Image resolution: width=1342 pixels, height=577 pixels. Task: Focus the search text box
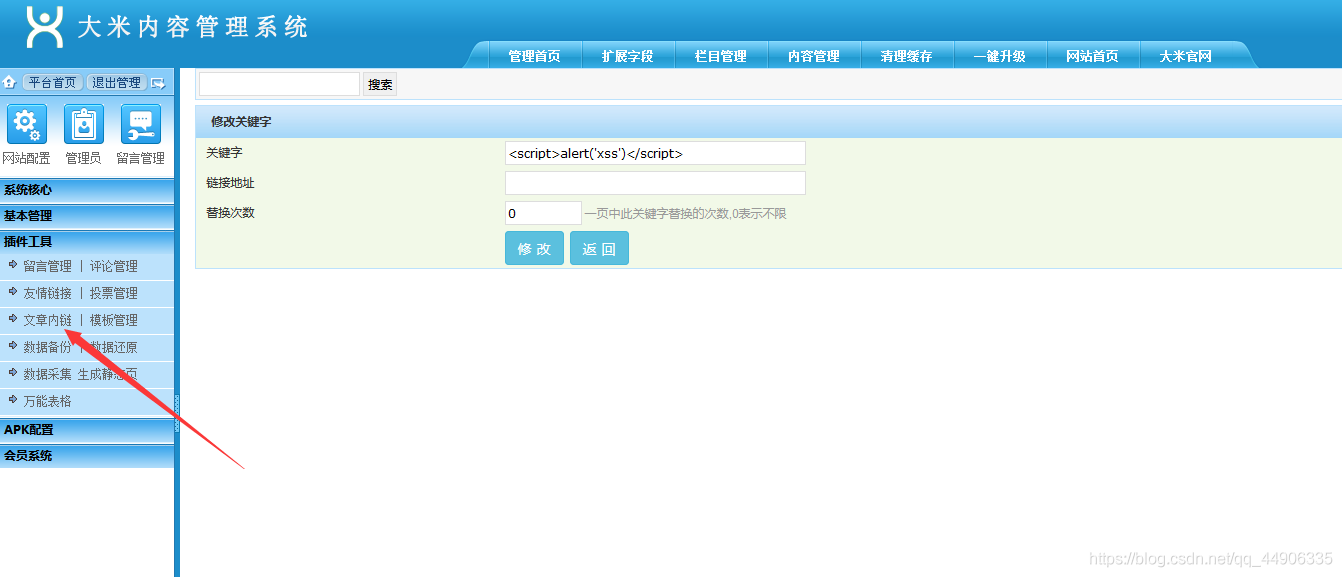[x=279, y=84]
